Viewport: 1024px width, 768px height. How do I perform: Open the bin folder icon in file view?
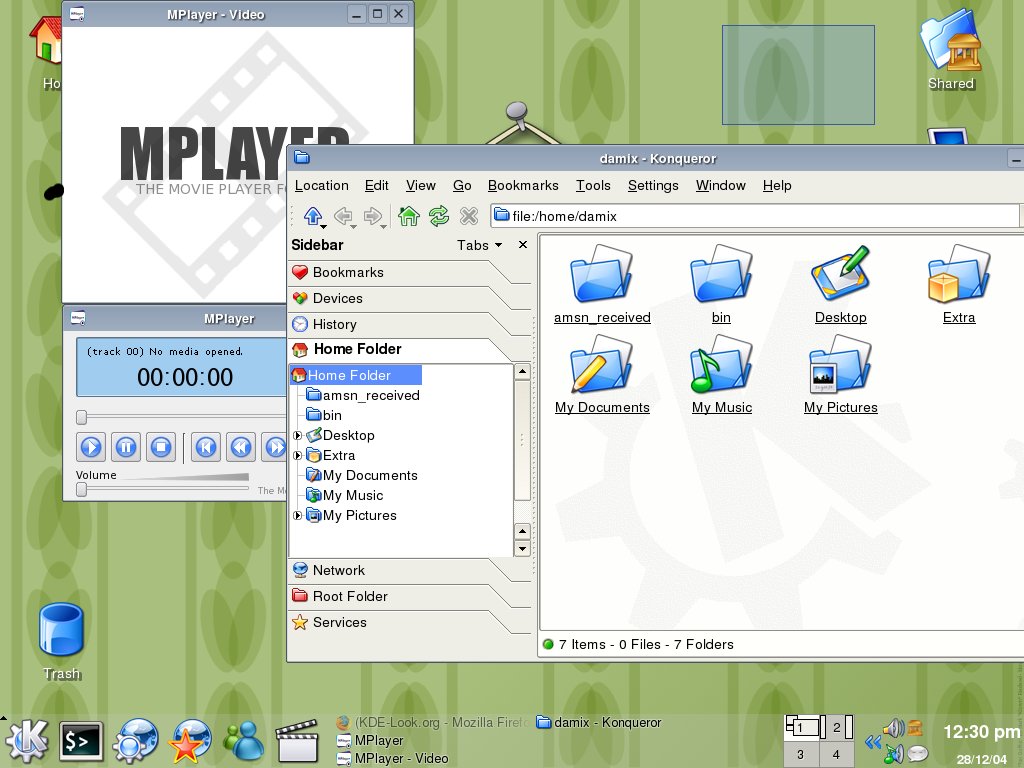(722, 274)
